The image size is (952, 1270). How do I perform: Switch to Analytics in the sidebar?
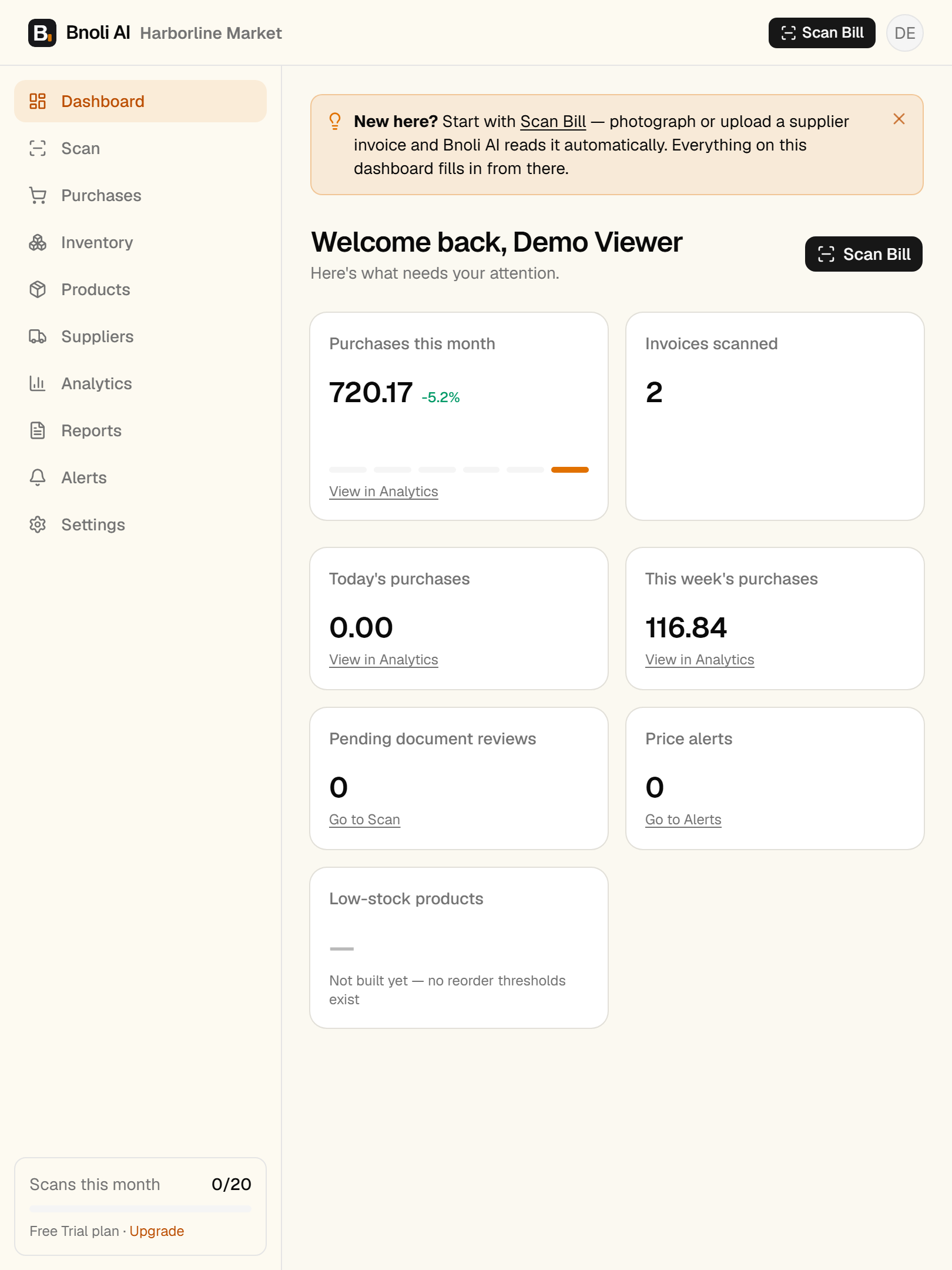140,383
